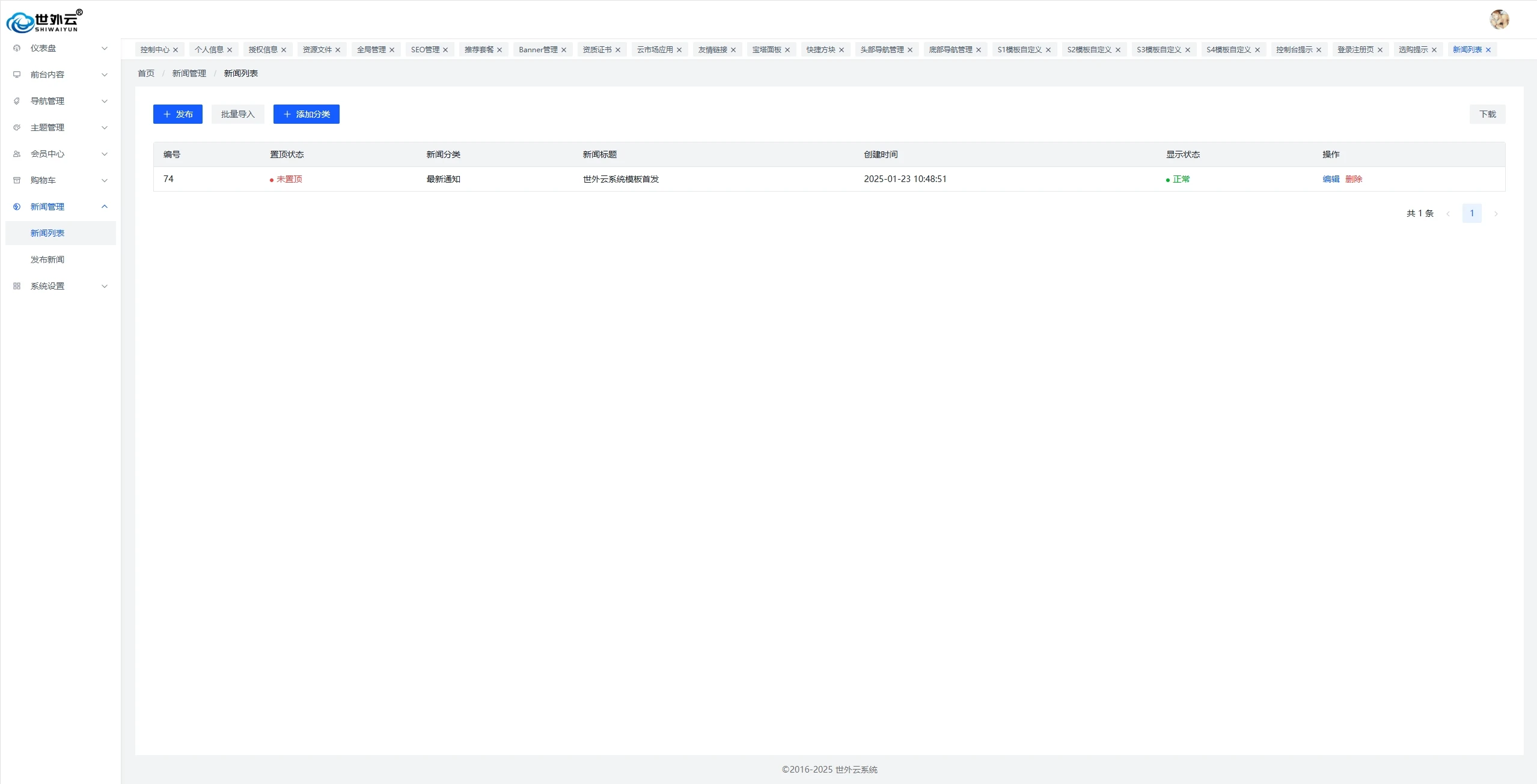Screen dimensions: 1537x784
Task: Switch to the 宝塔面板 tab
Action: pos(766,50)
